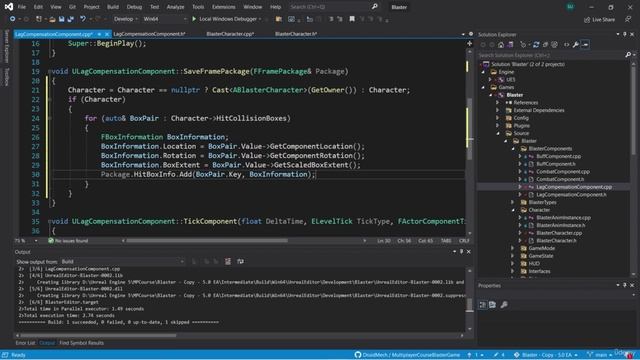
Task: Open the Show output from Build dropdown
Action: point(122,261)
